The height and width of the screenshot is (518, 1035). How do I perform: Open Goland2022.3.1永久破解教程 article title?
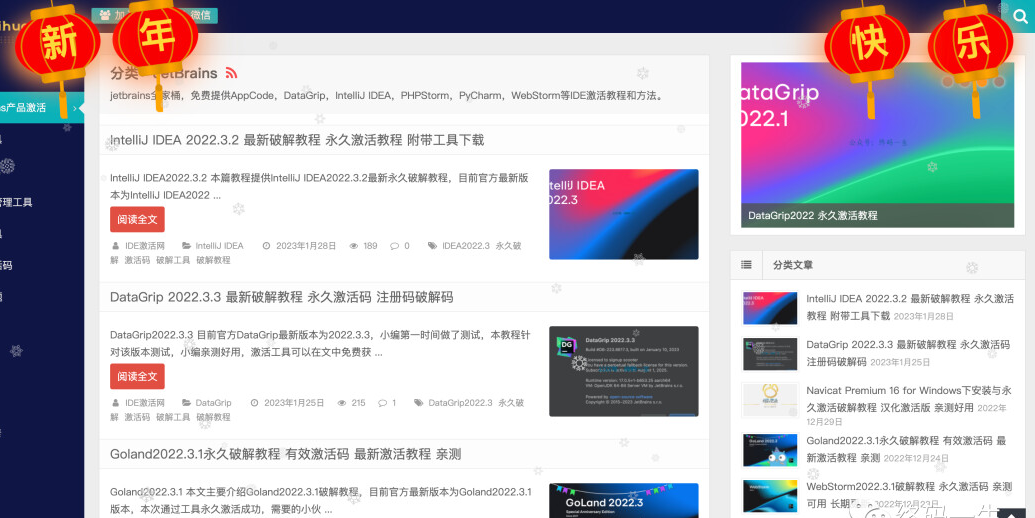[x=286, y=454]
